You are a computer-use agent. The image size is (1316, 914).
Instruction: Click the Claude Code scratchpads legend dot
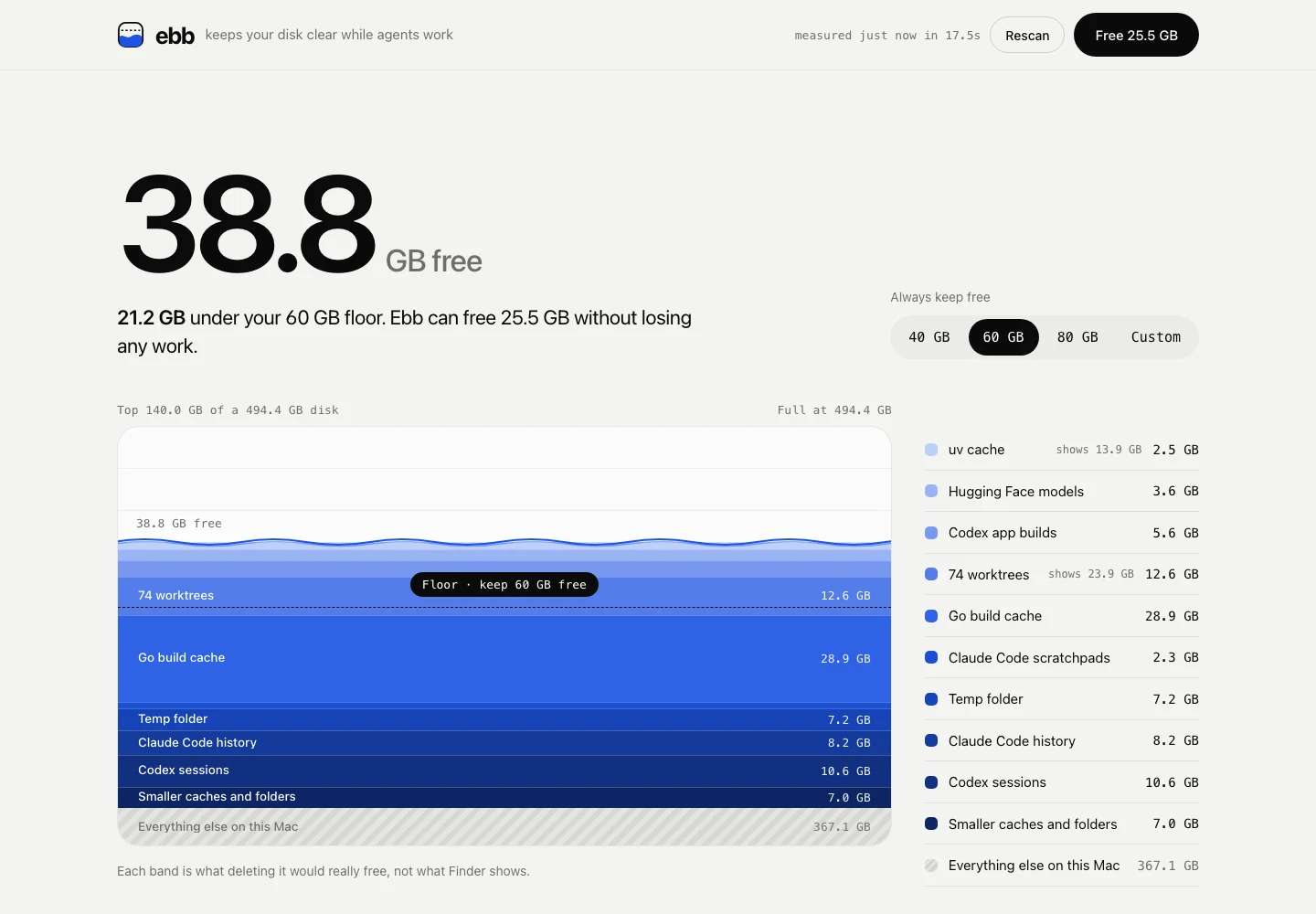931,657
